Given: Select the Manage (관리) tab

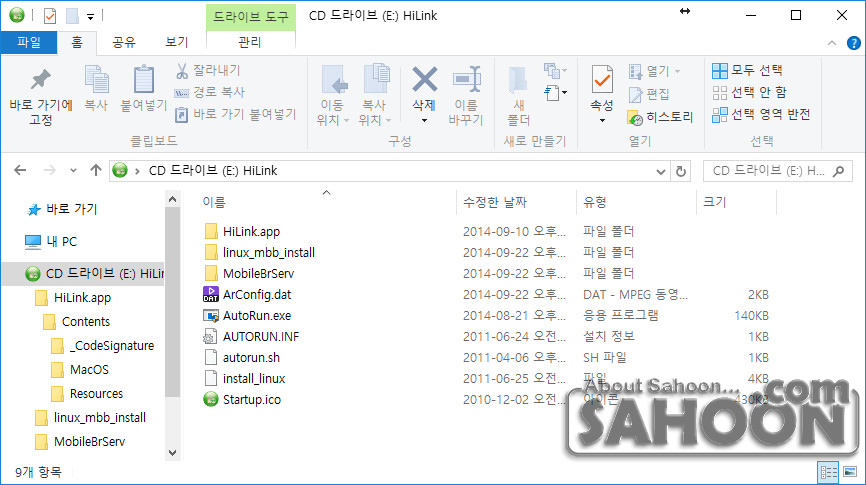Looking at the screenshot, I should pyautogui.click(x=250, y=43).
